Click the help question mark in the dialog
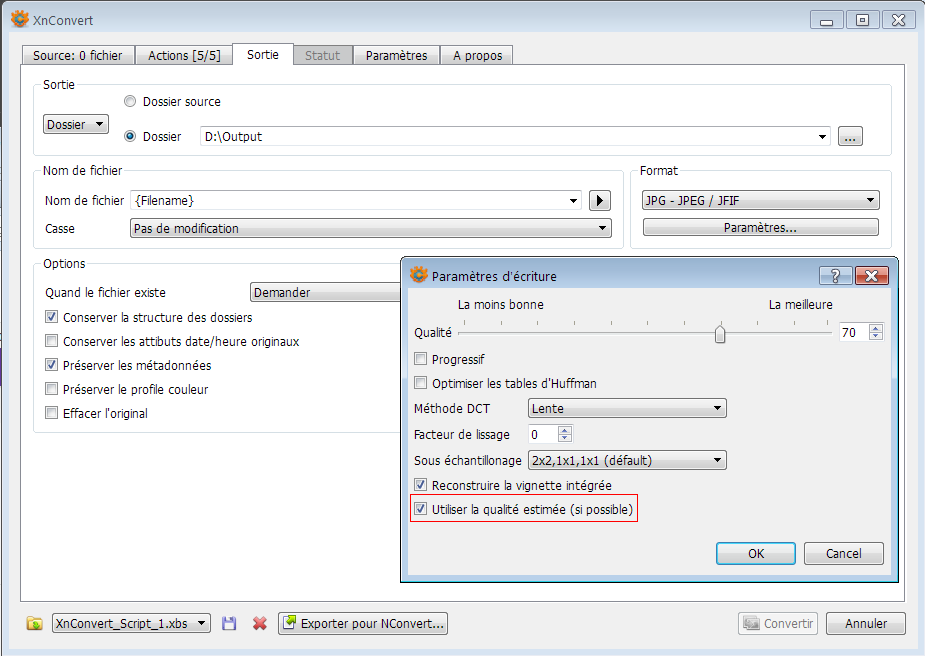925x656 pixels. [x=835, y=275]
